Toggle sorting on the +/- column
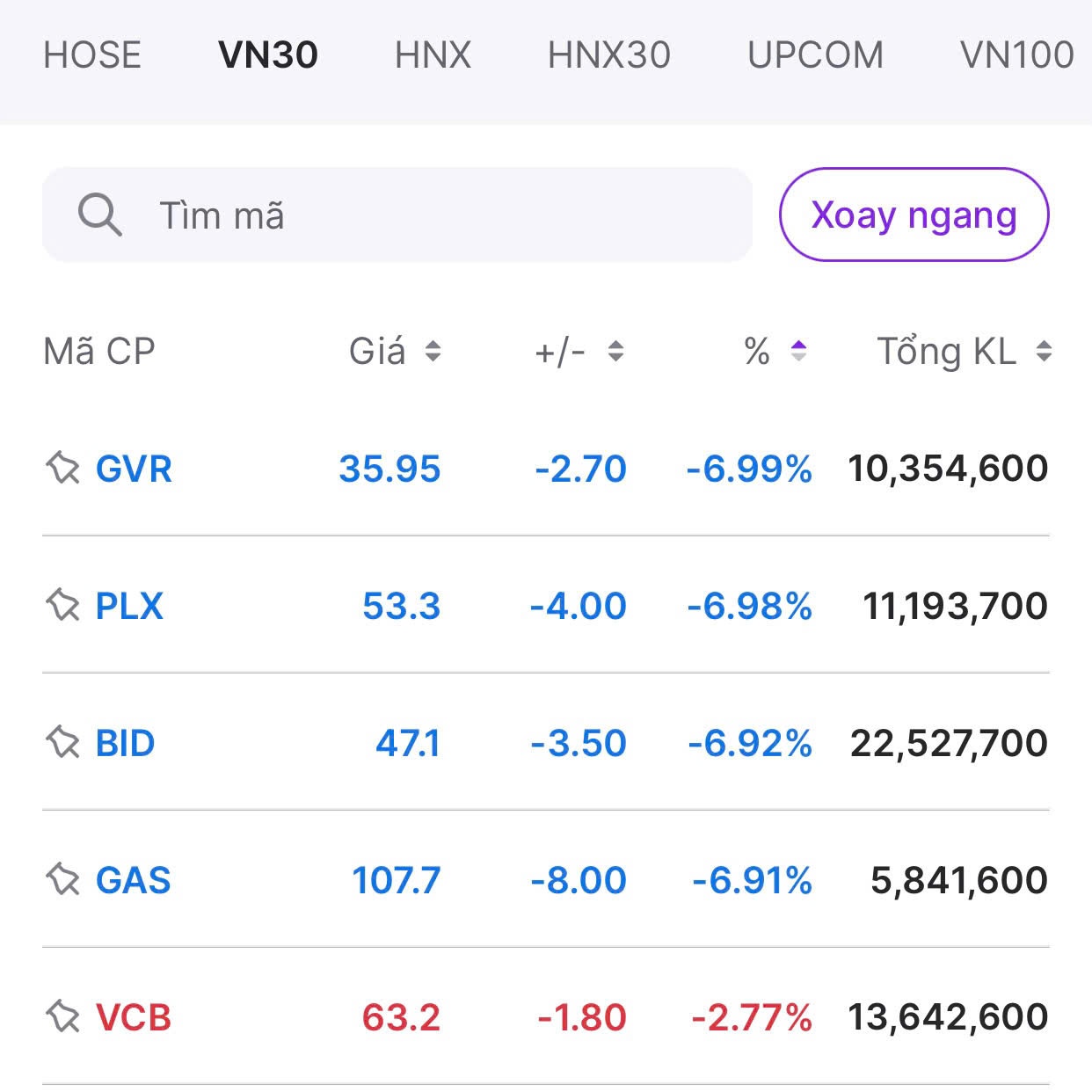Screen dimensions: 1092x1092 615,352
